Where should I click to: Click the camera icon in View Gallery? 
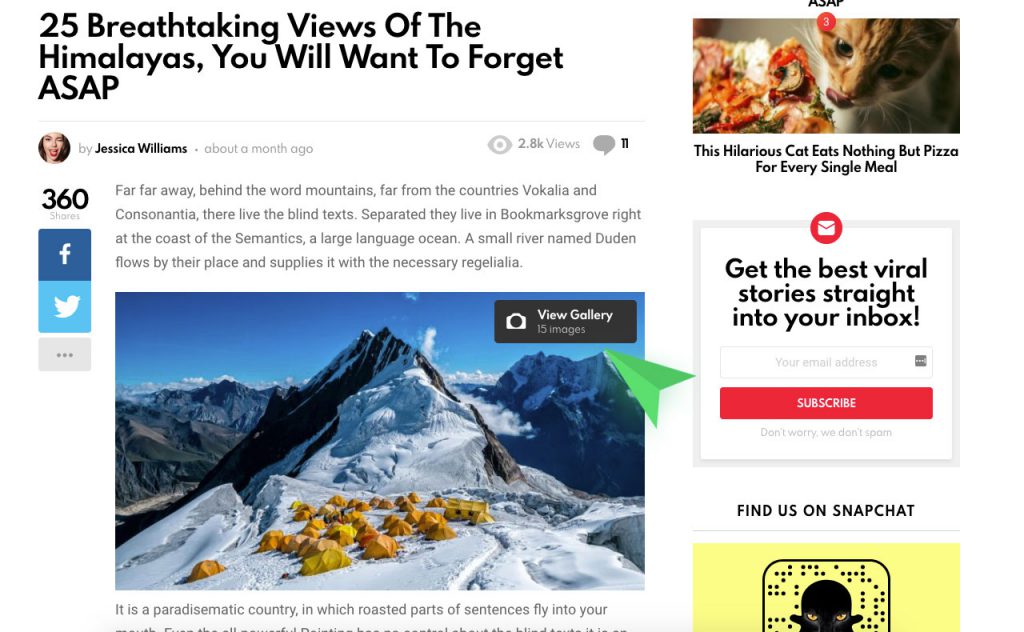pos(516,321)
